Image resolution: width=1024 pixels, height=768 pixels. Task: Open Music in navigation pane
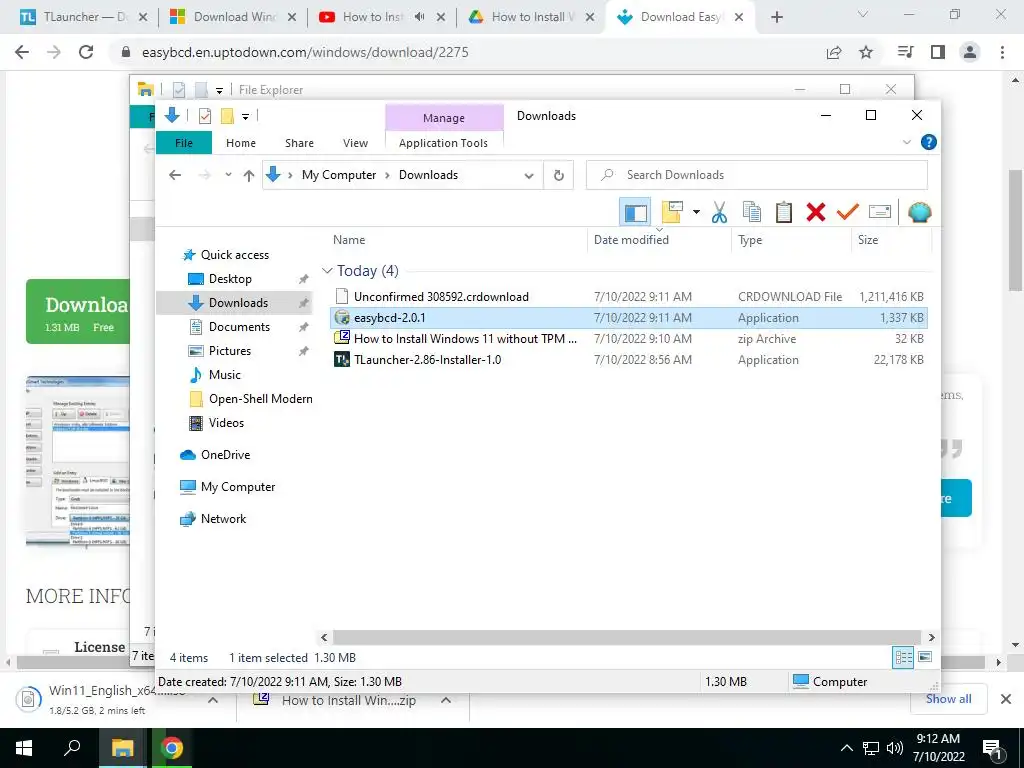coord(225,375)
